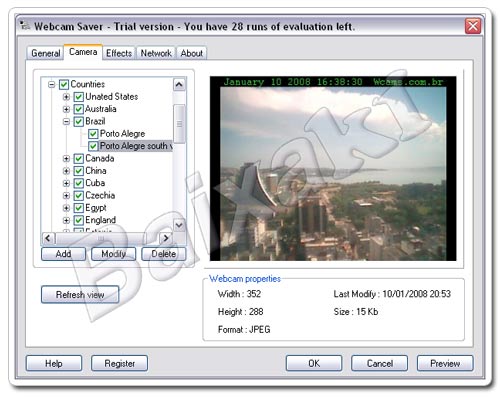The image size is (500, 397).
Task: Toggle the England checkbox
Action: click(x=78, y=220)
